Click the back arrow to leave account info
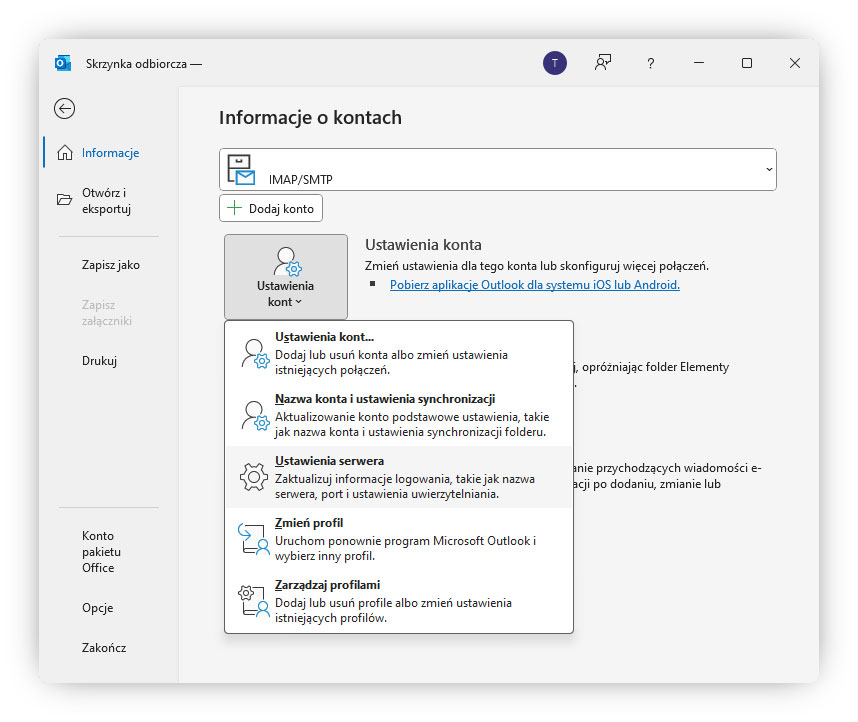This screenshot has width=858, height=722. click(x=64, y=108)
